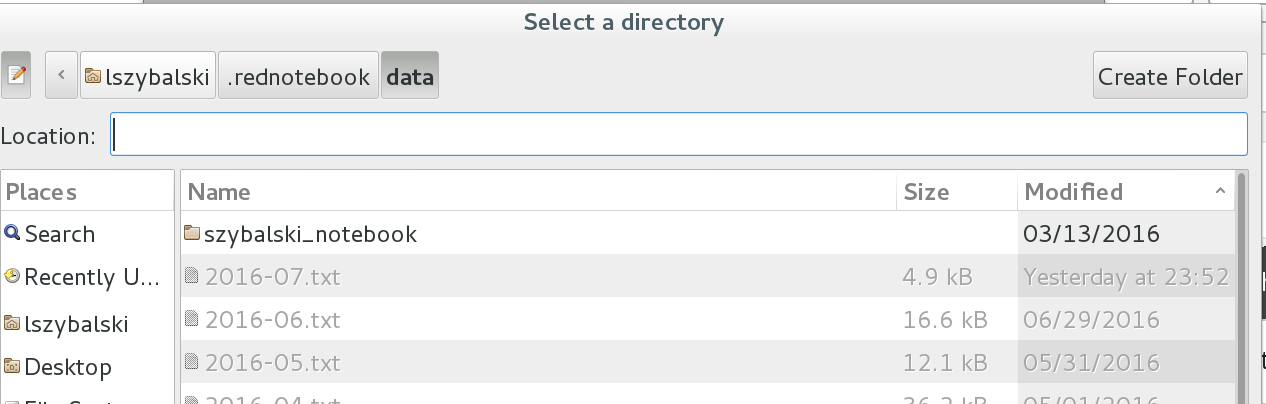Click lszybalski home folder icon in Places
Viewport: 1266px width, 404px height.
click(12, 324)
